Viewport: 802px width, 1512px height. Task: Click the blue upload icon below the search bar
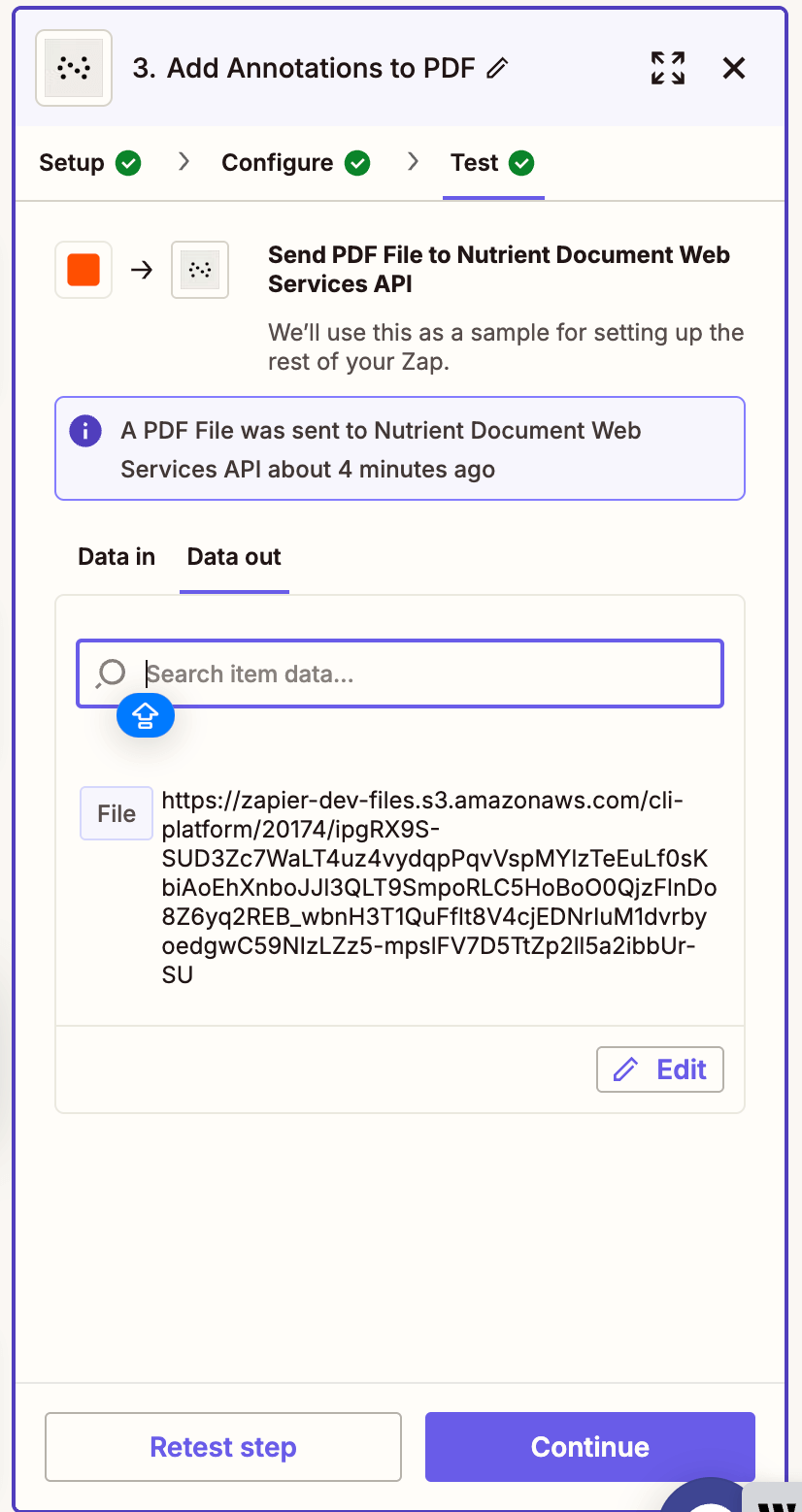tap(146, 715)
